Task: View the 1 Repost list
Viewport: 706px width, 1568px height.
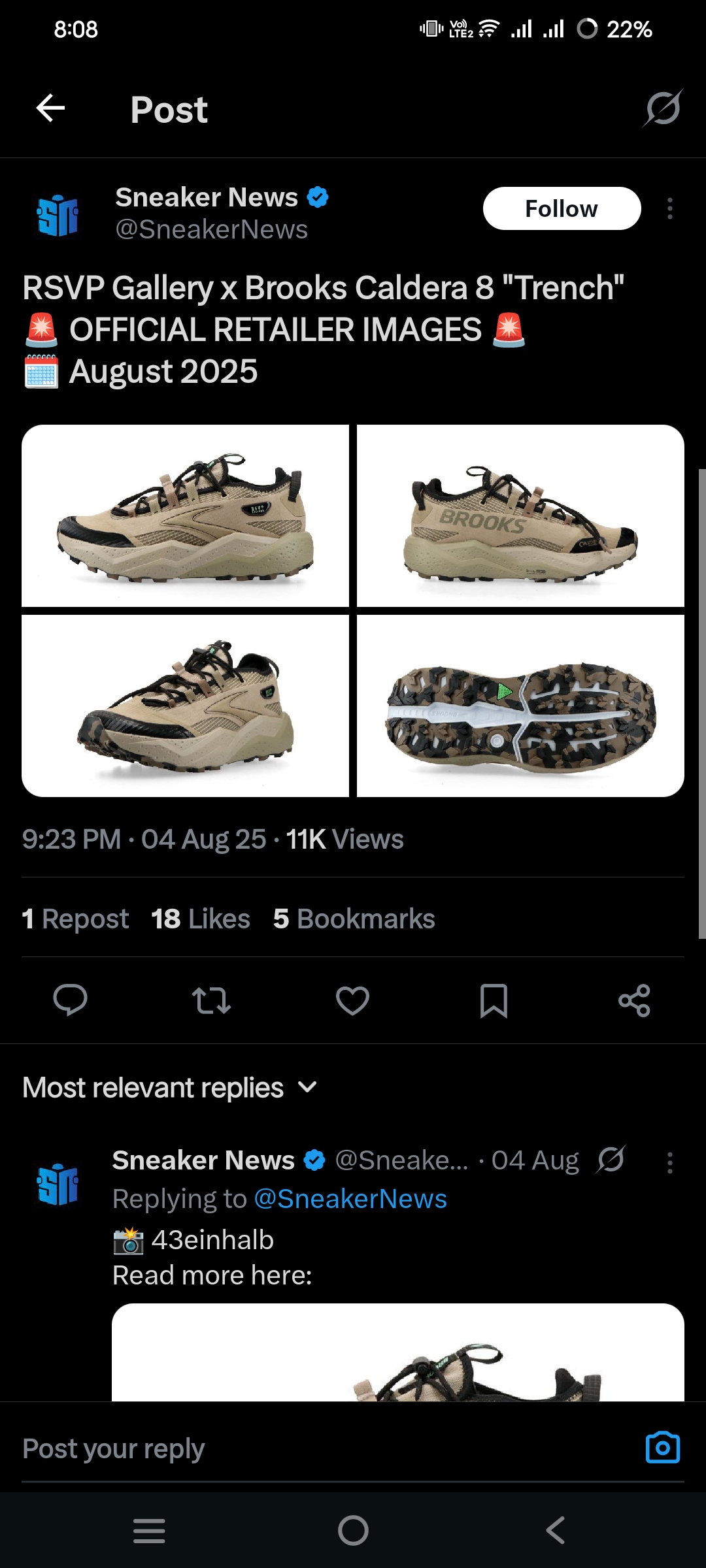Action: point(75,919)
